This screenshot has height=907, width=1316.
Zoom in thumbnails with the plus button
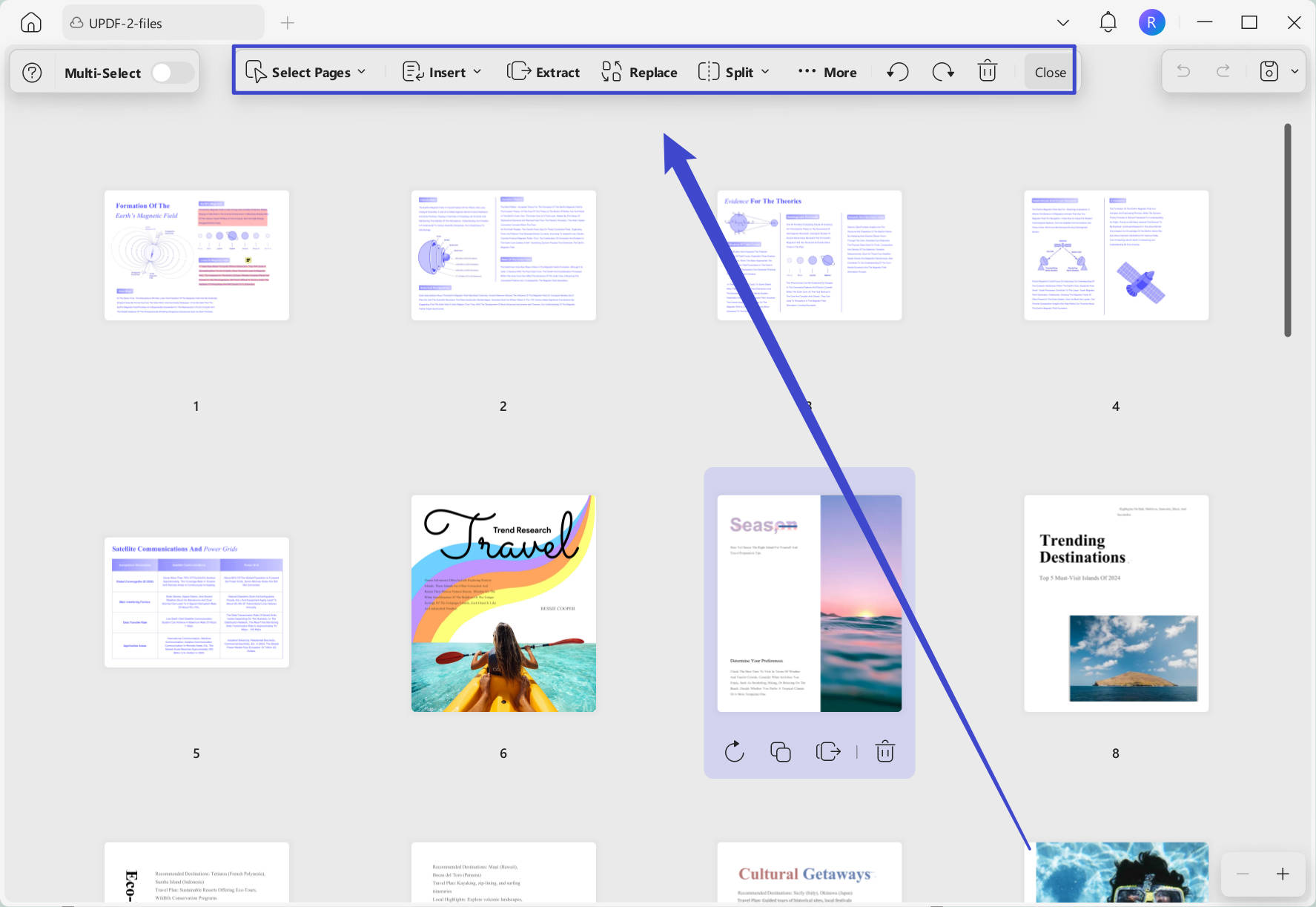1283,874
